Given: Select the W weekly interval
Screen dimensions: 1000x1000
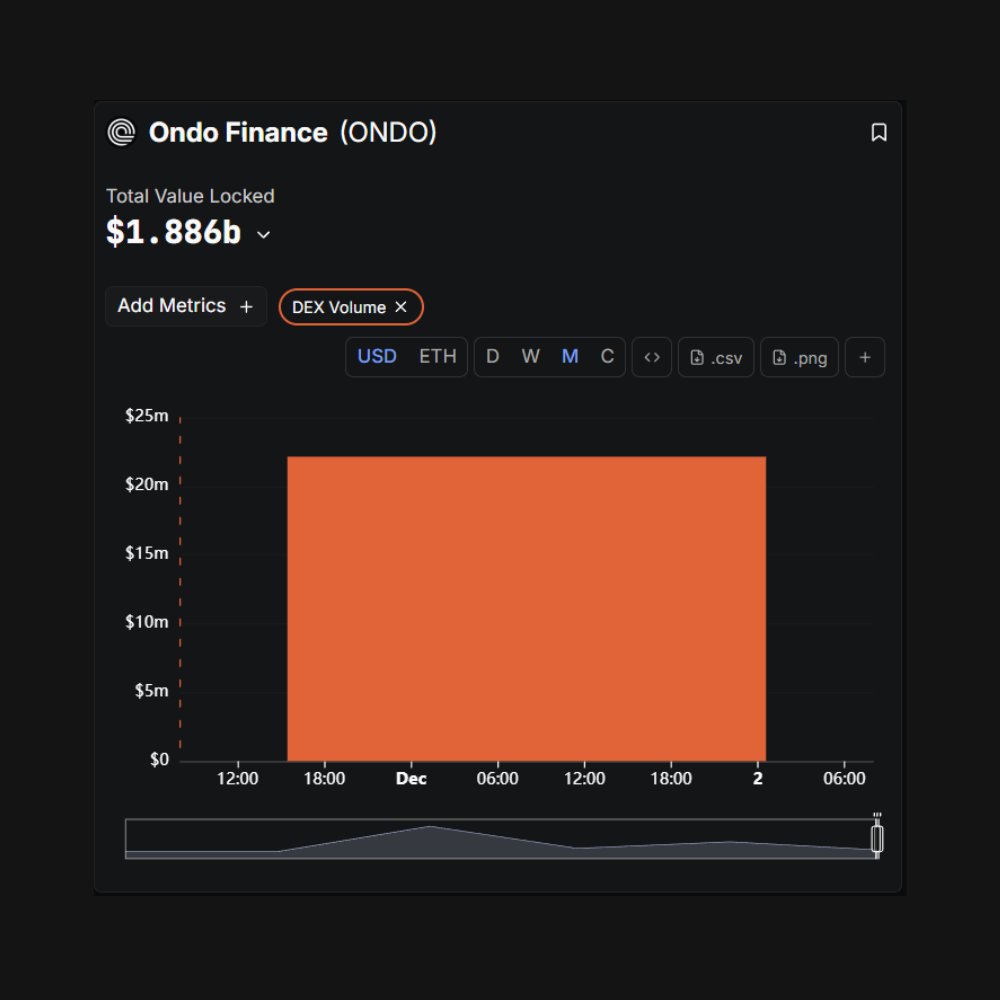Looking at the screenshot, I should 530,356.
